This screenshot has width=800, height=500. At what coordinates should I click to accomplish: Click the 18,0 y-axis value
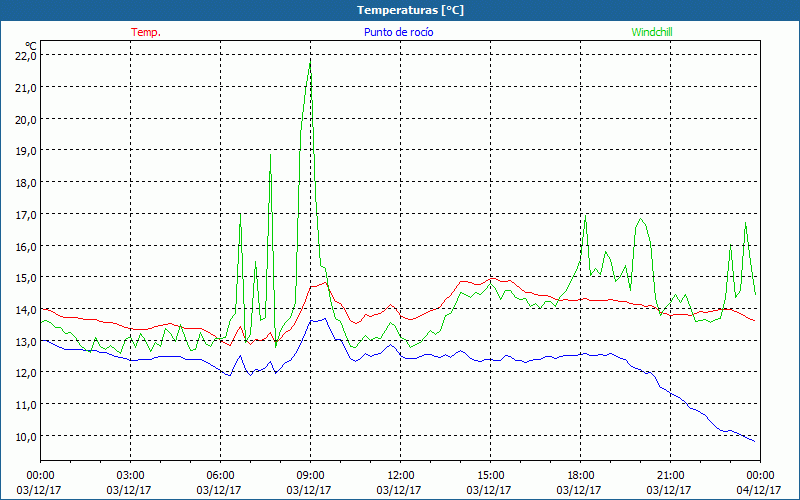[26, 183]
